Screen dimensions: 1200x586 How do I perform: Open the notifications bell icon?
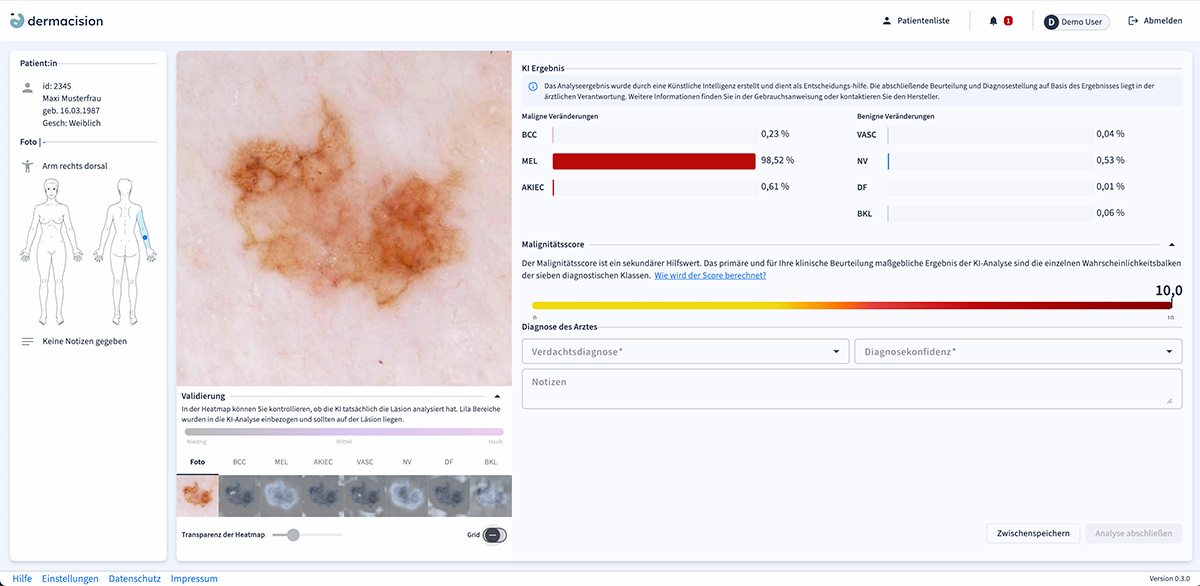[x=993, y=21]
